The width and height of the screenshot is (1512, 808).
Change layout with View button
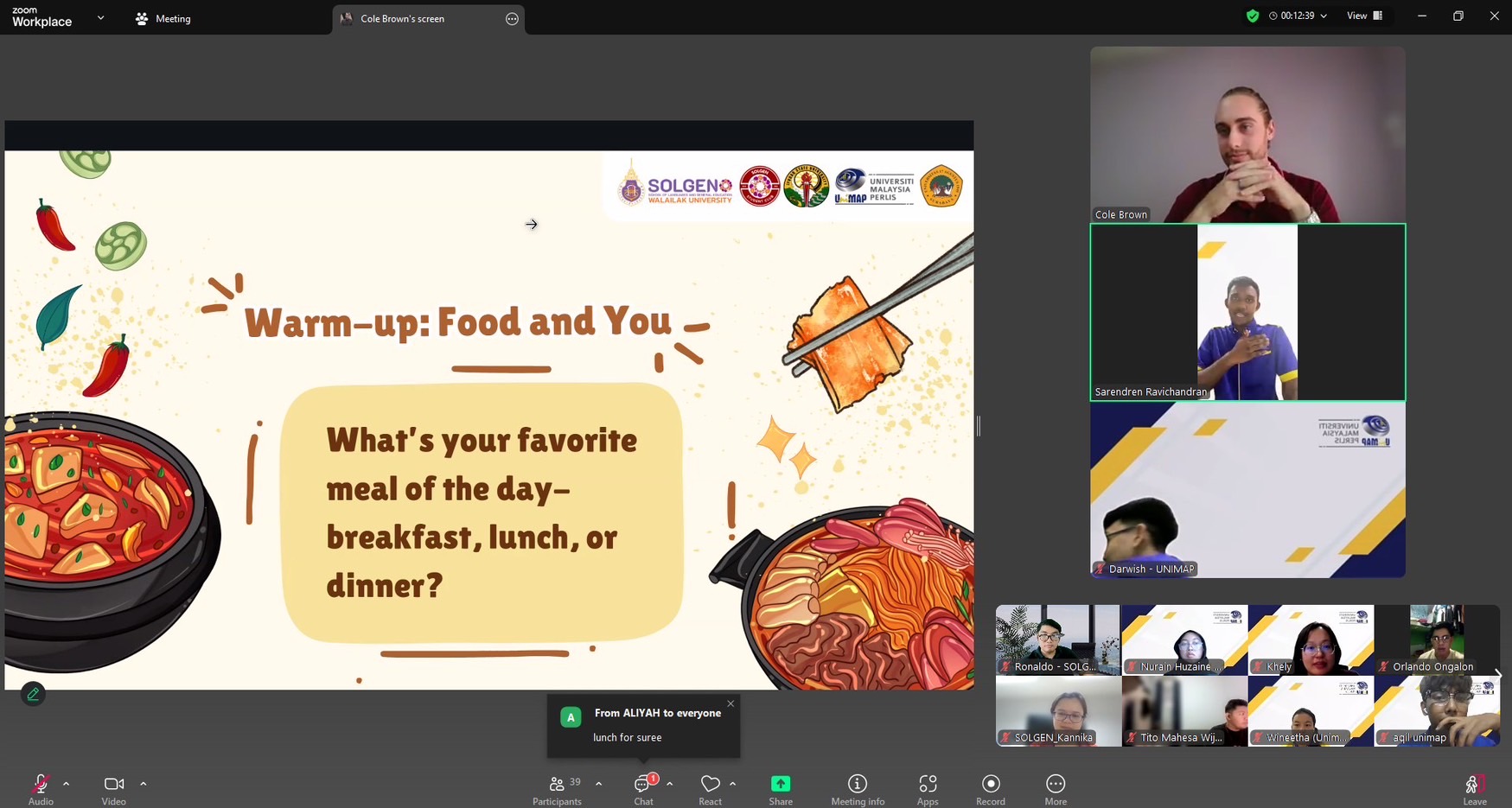tap(1364, 16)
